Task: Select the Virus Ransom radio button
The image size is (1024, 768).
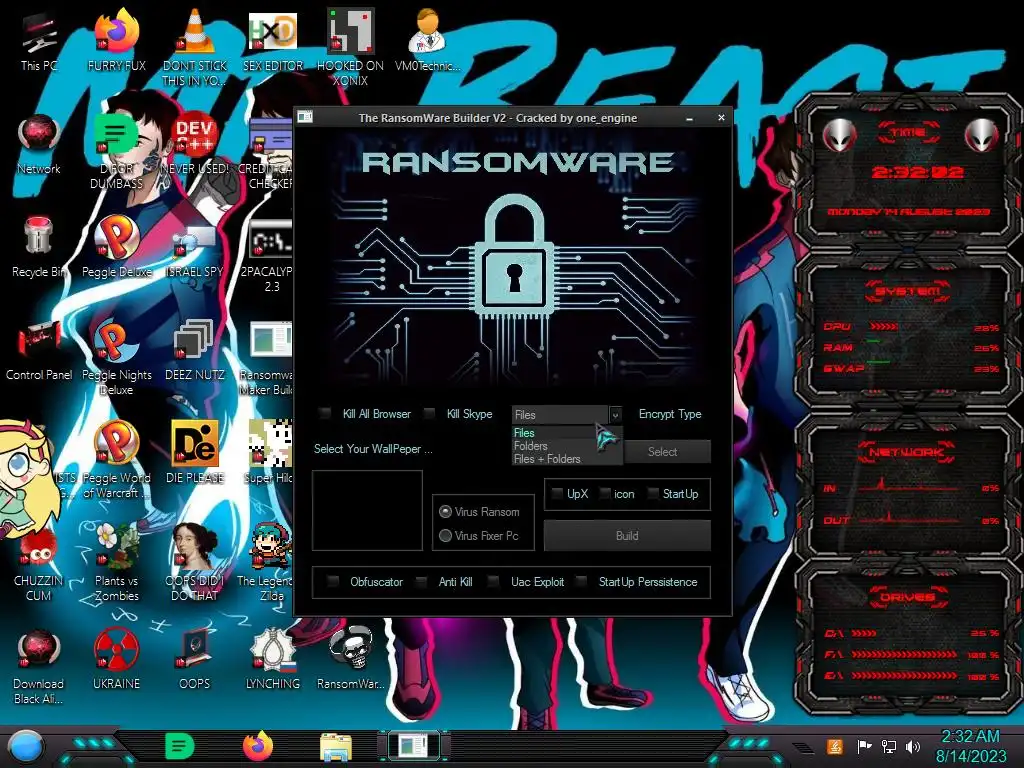Action: (x=445, y=511)
